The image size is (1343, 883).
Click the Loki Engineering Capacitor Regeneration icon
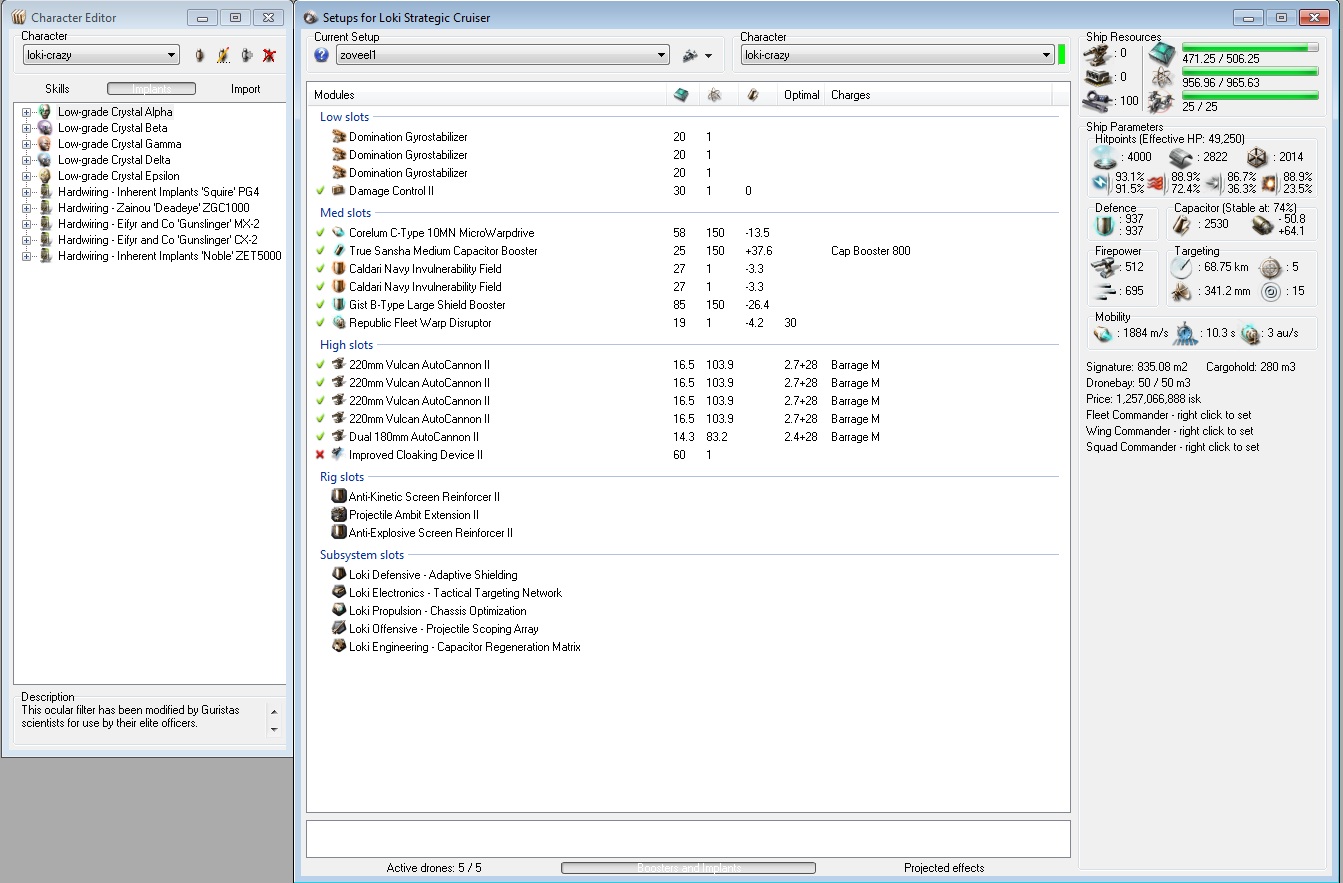[339, 647]
